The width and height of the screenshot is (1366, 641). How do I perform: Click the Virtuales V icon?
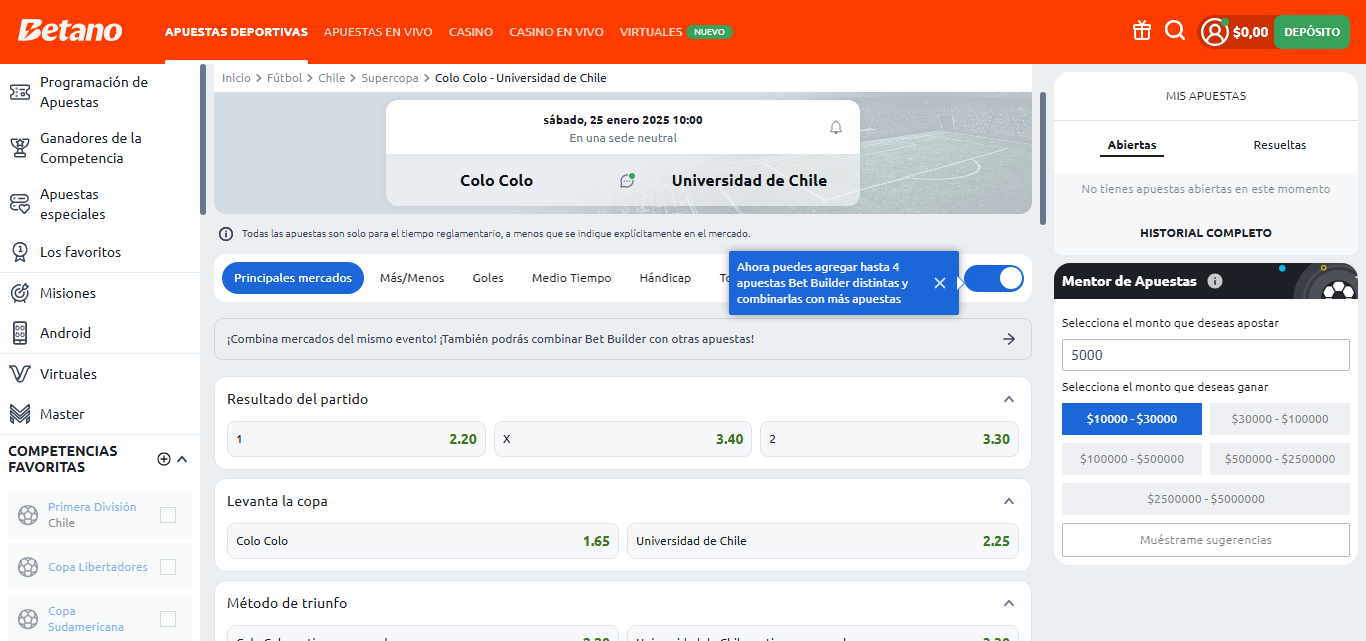point(19,374)
